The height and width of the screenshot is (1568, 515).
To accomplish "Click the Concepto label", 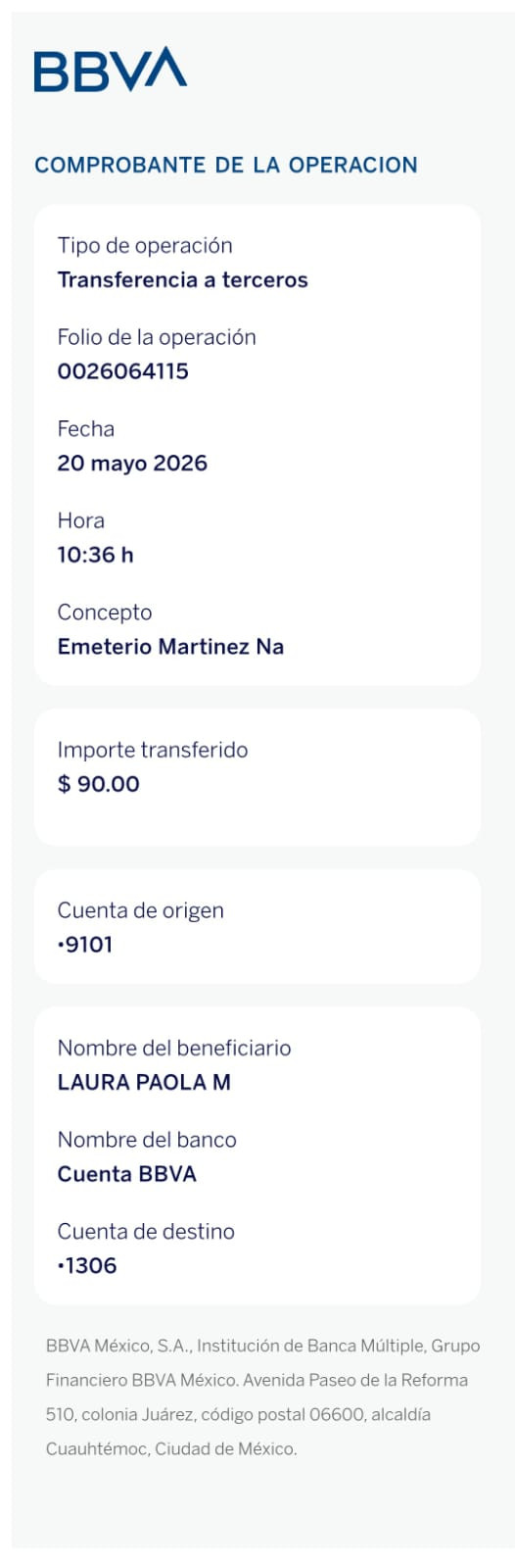I will pyautogui.click(x=105, y=612).
